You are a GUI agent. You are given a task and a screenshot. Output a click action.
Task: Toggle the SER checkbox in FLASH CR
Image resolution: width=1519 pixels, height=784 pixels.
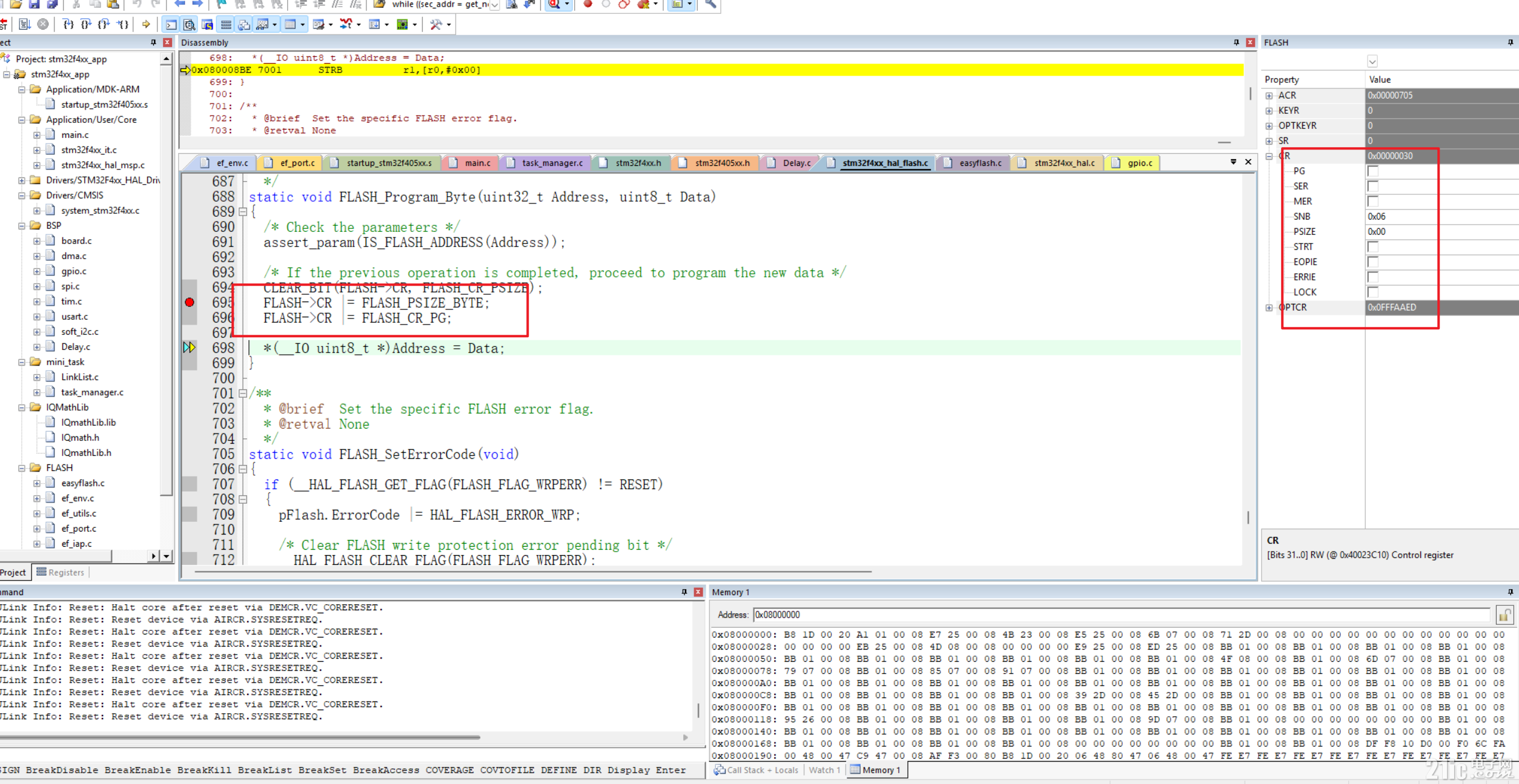tap(1373, 186)
